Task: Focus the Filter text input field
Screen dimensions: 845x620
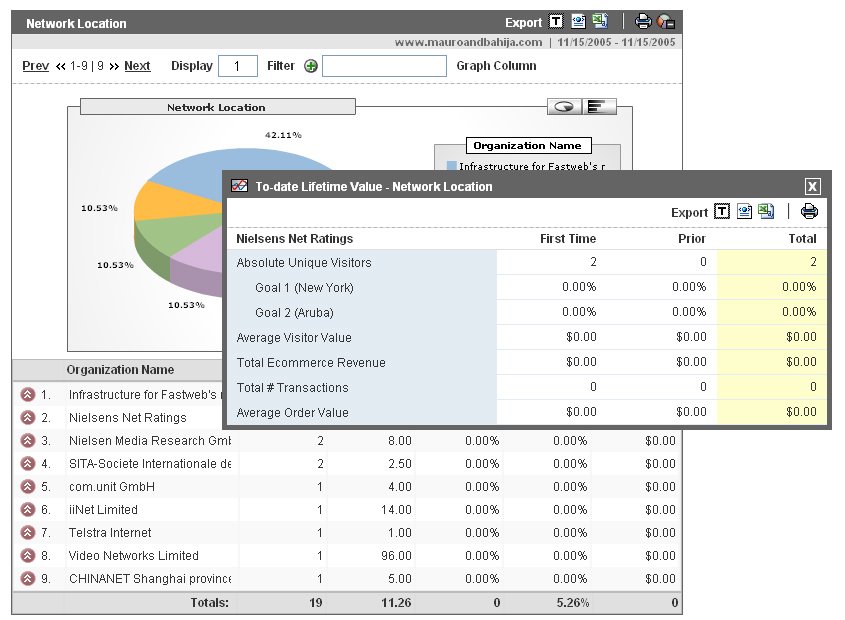Action: pyautogui.click(x=384, y=66)
